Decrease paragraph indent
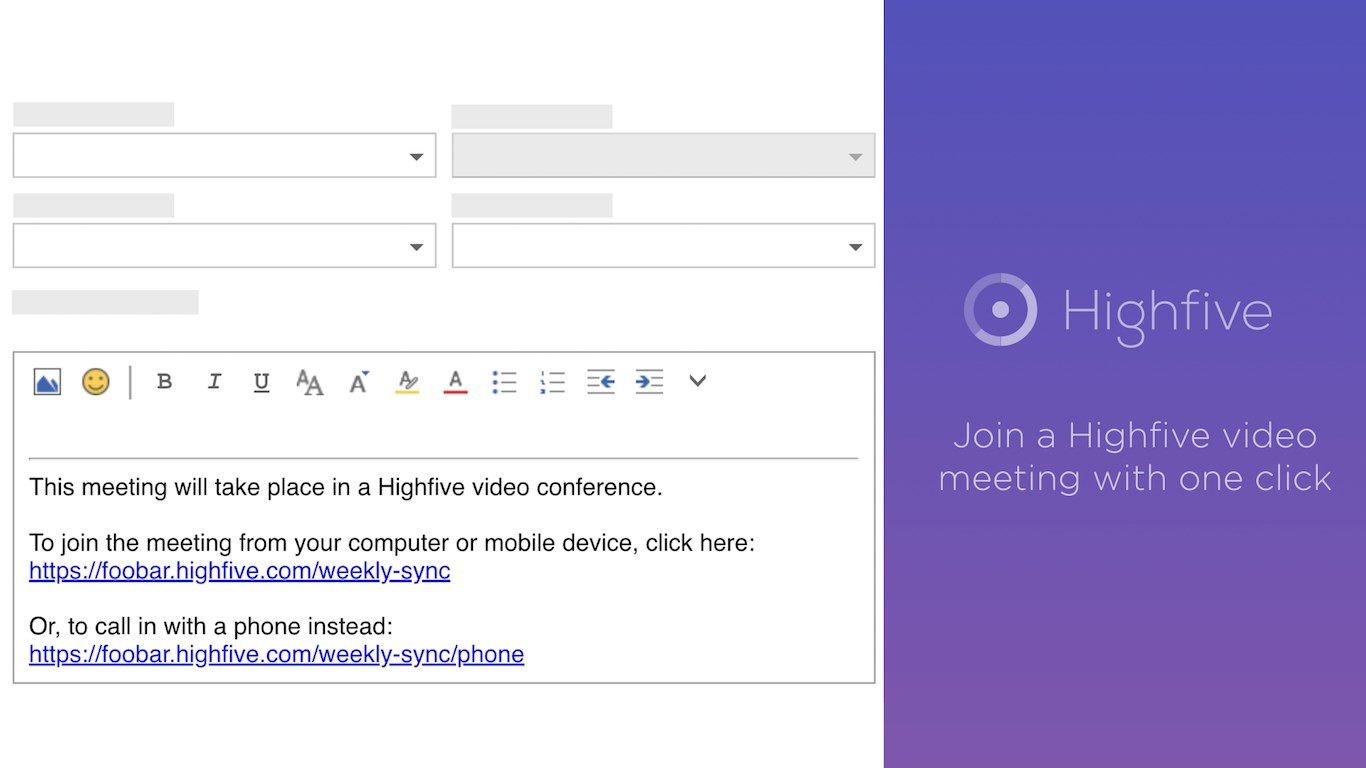 point(601,382)
